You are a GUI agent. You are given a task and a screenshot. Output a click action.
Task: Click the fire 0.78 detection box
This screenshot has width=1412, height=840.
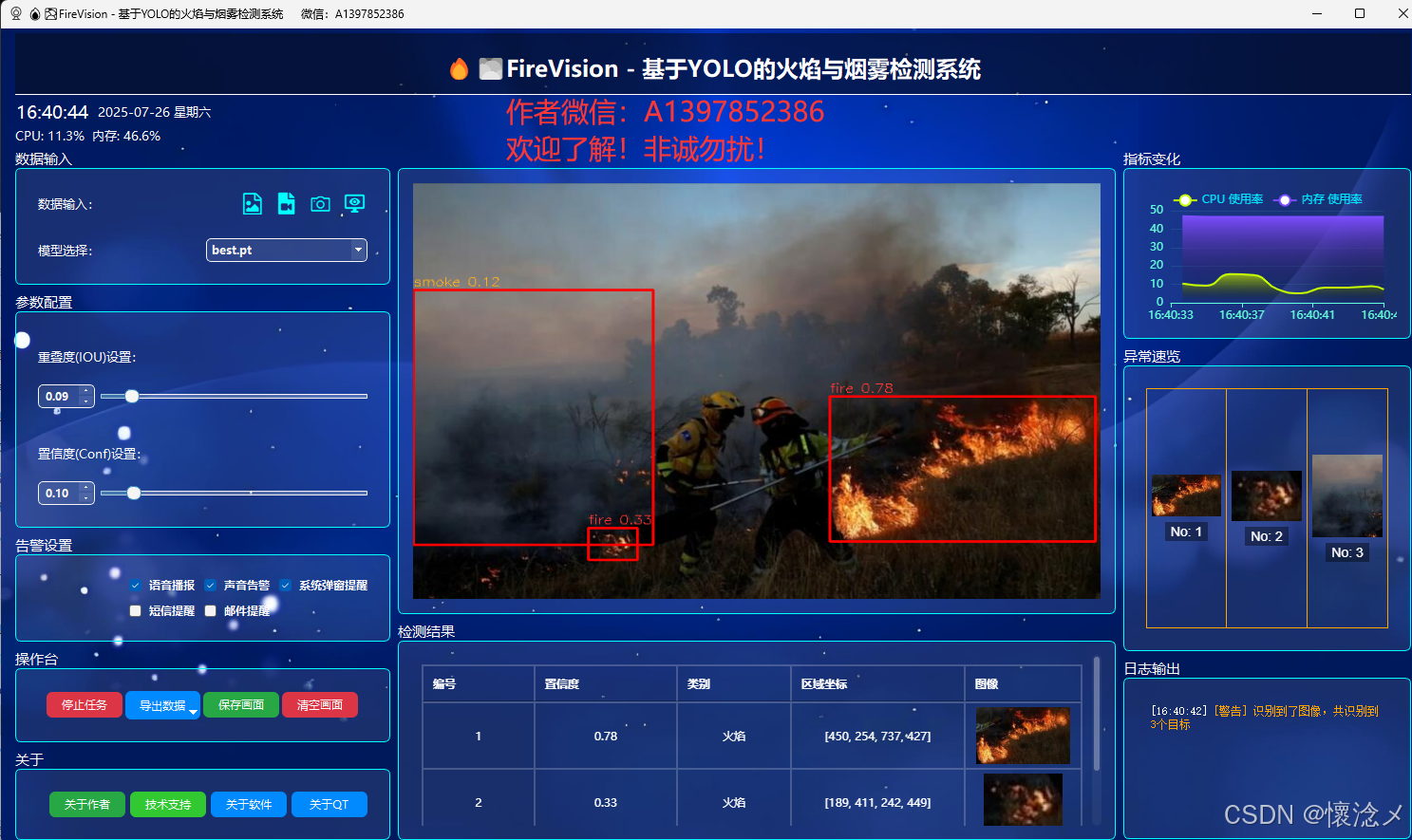click(963, 469)
